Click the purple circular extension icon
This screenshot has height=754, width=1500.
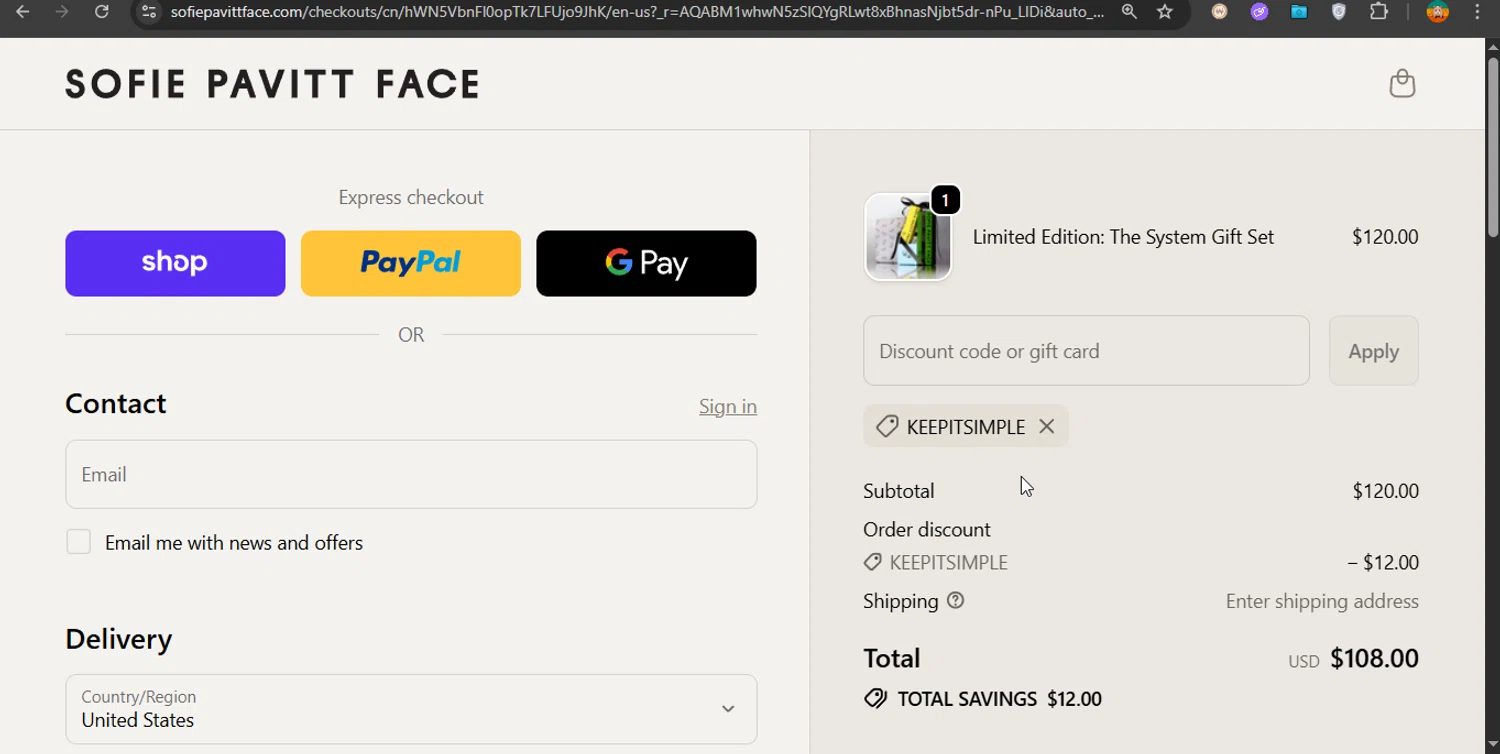[1259, 12]
